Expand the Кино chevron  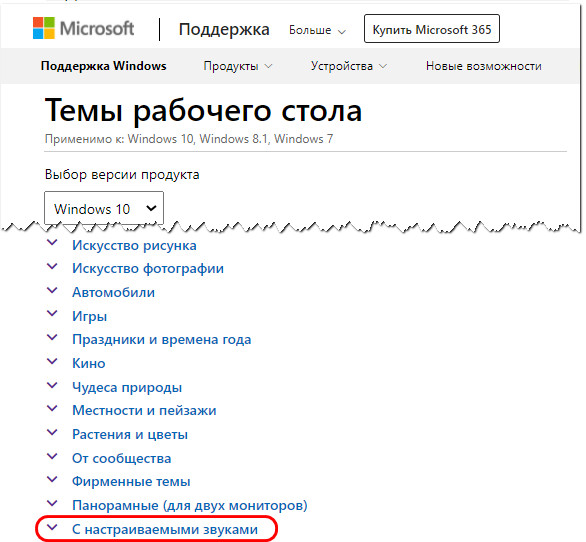pos(52,361)
